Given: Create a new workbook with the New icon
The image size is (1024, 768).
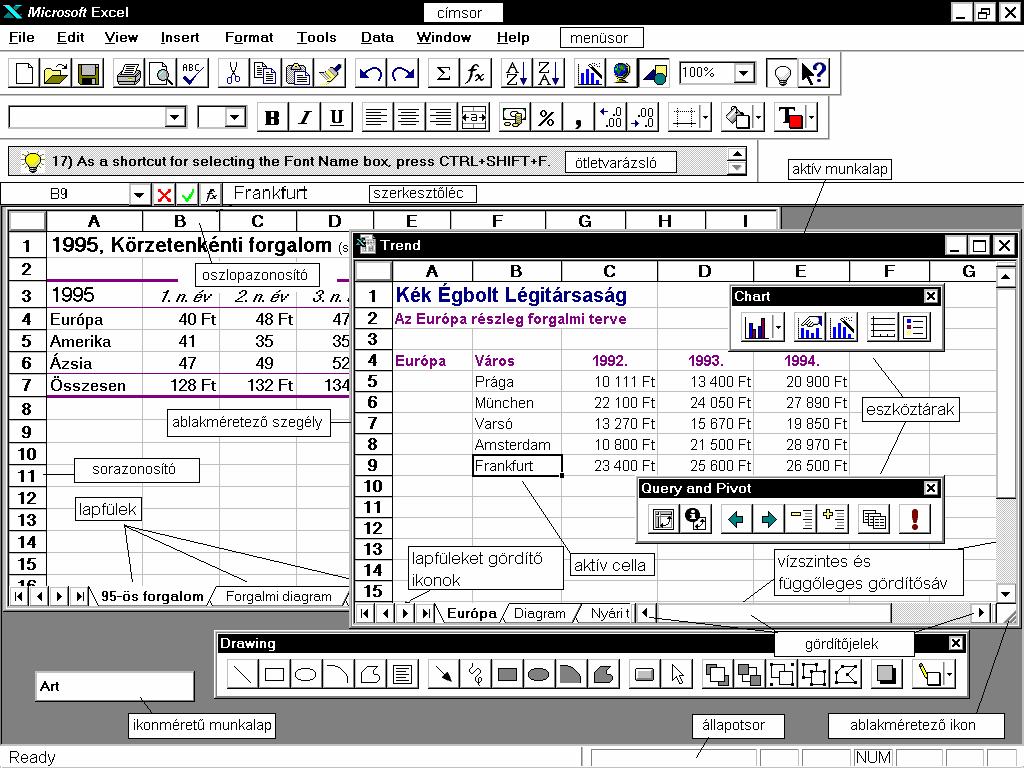Looking at the screenshot, I should point(24,73).
